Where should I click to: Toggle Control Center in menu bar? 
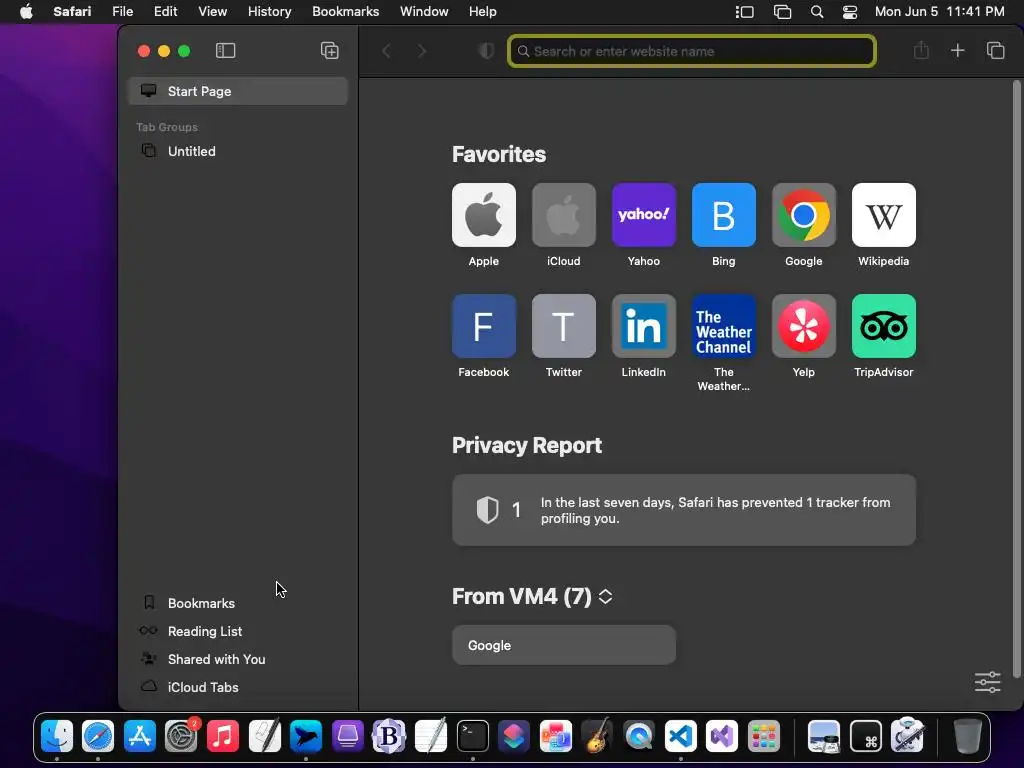pyautogui.click(x=850, y=12)
